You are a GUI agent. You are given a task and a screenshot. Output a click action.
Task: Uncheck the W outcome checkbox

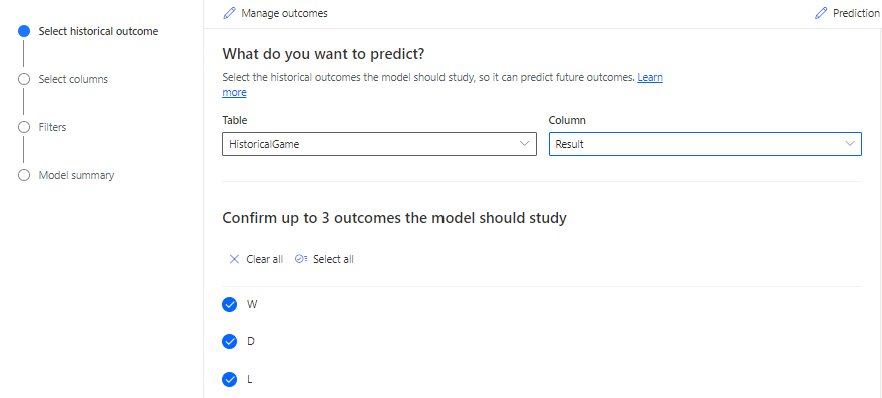pos(230,305)
